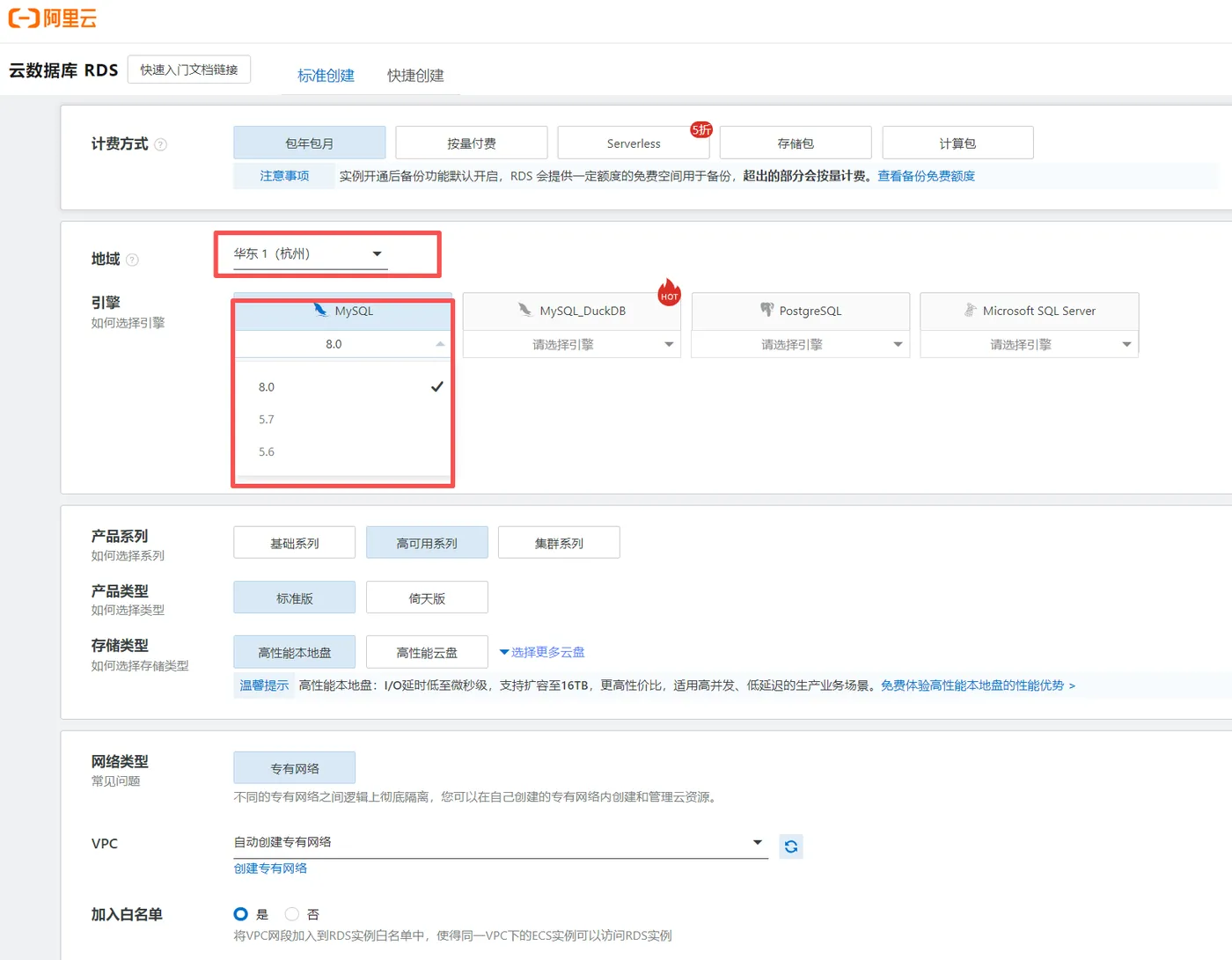Switch to the 标准创建 tab
1232x960 pixels.
[x=326, y=76]
